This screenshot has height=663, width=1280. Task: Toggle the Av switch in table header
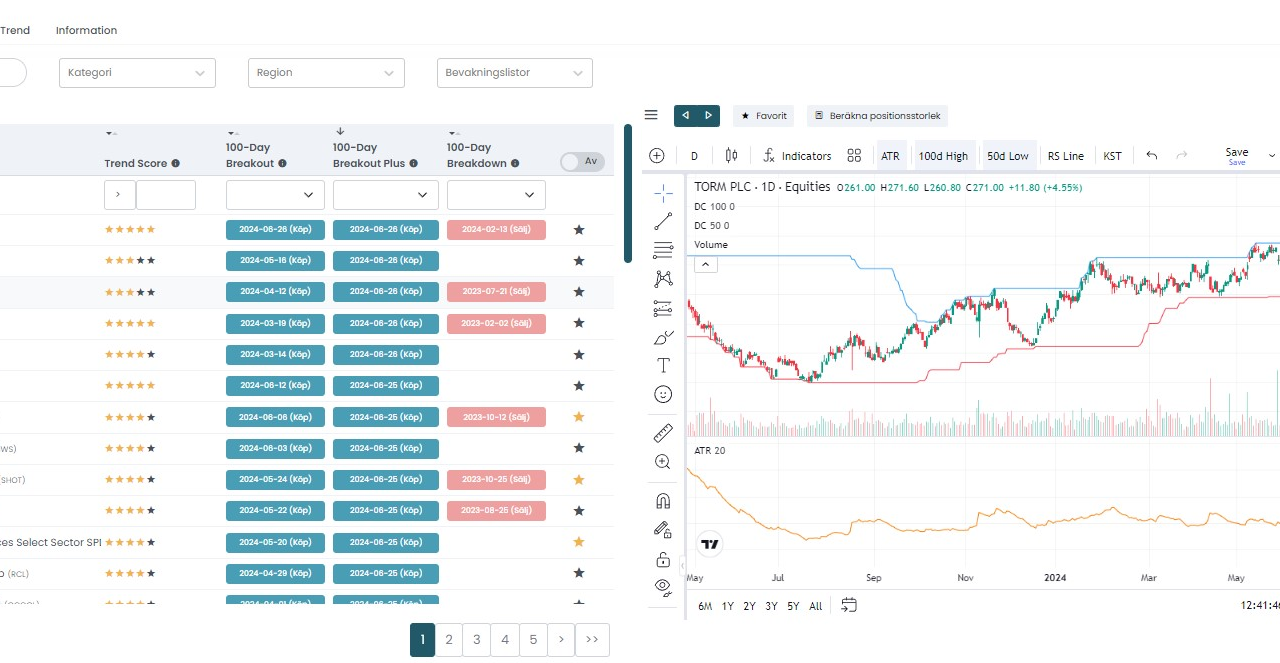point(582,162)
